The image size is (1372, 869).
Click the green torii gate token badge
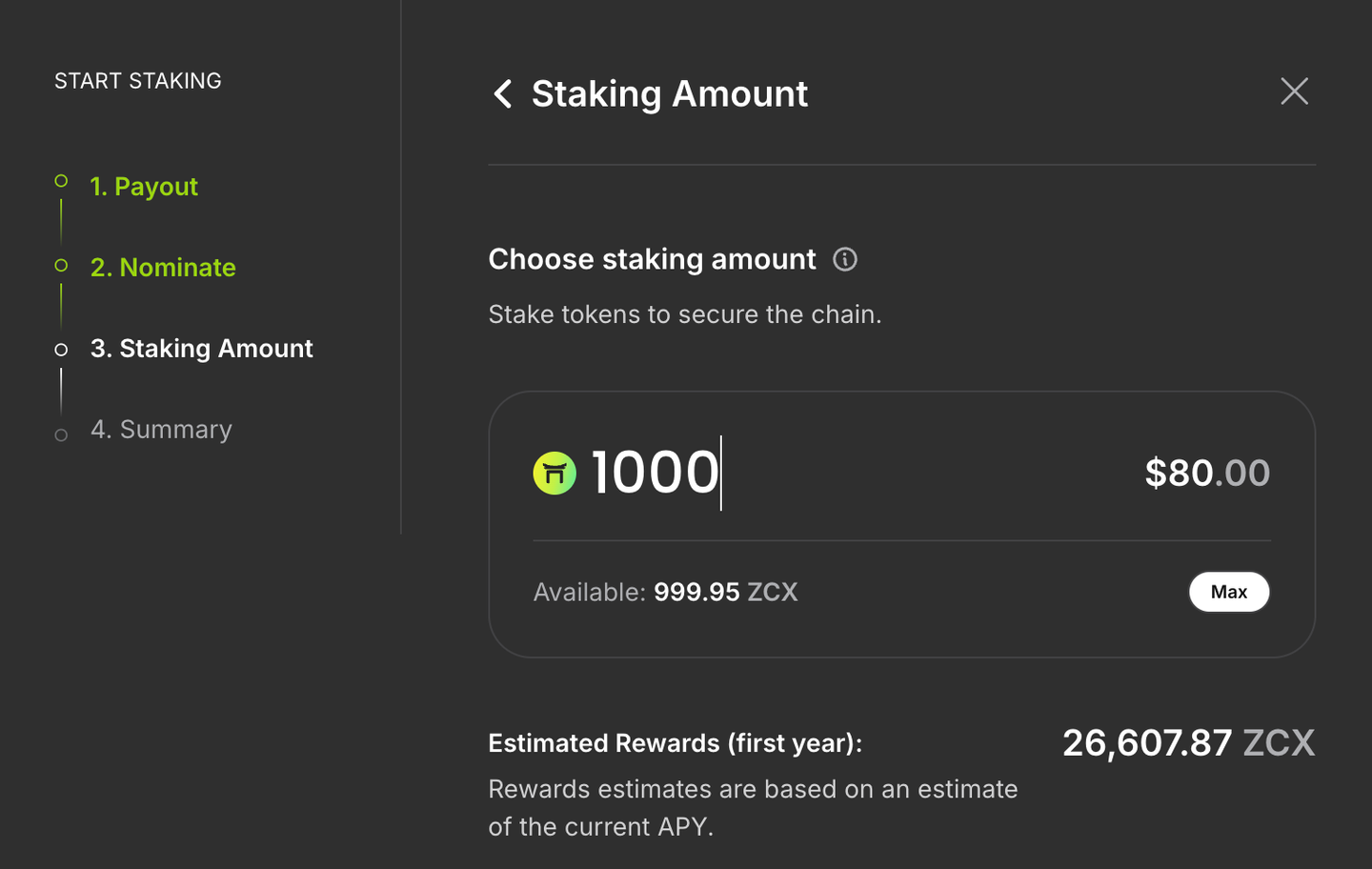click(x=555, y=473)
